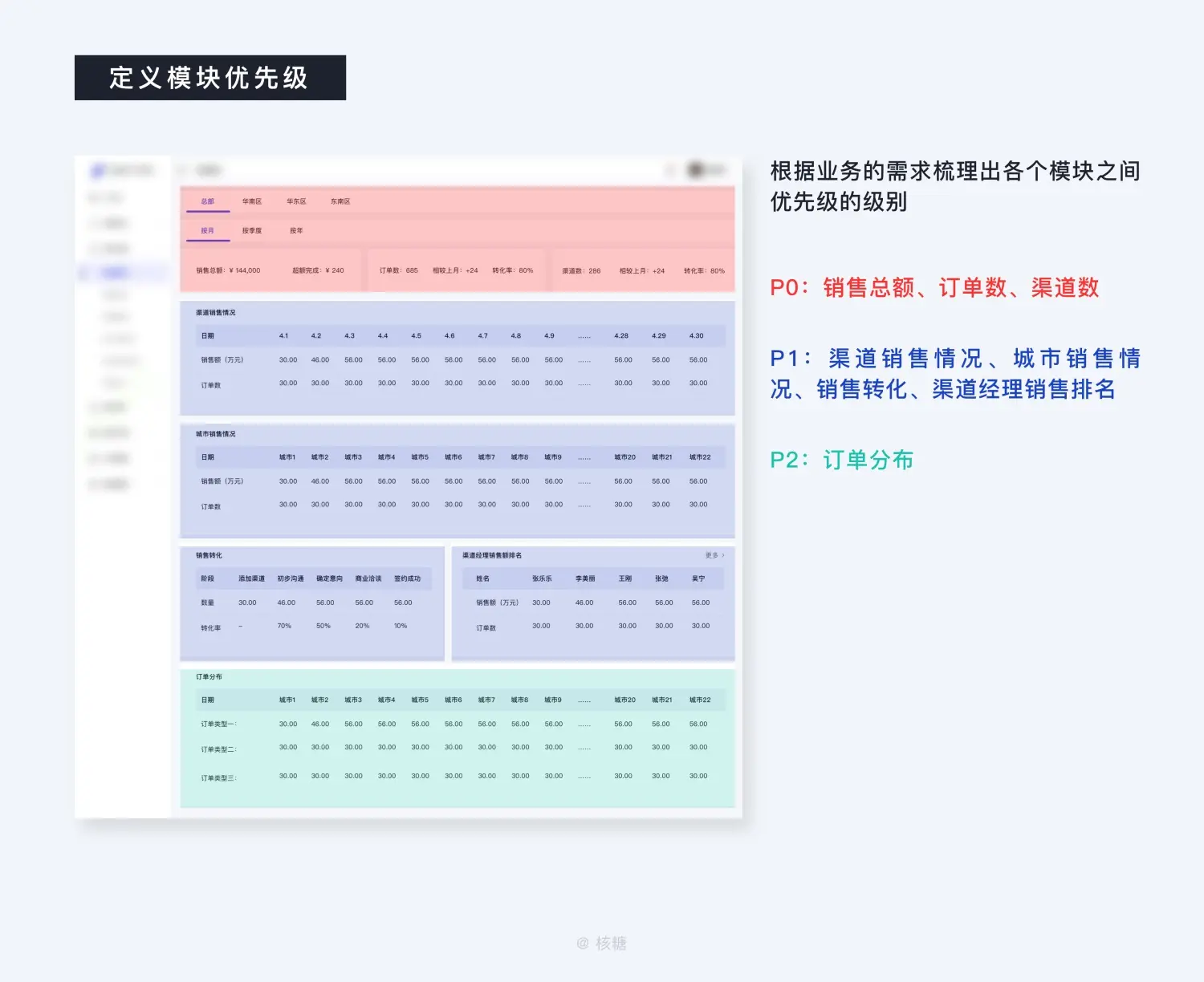Click the 订单分布 section title

(x=209, y=676)
